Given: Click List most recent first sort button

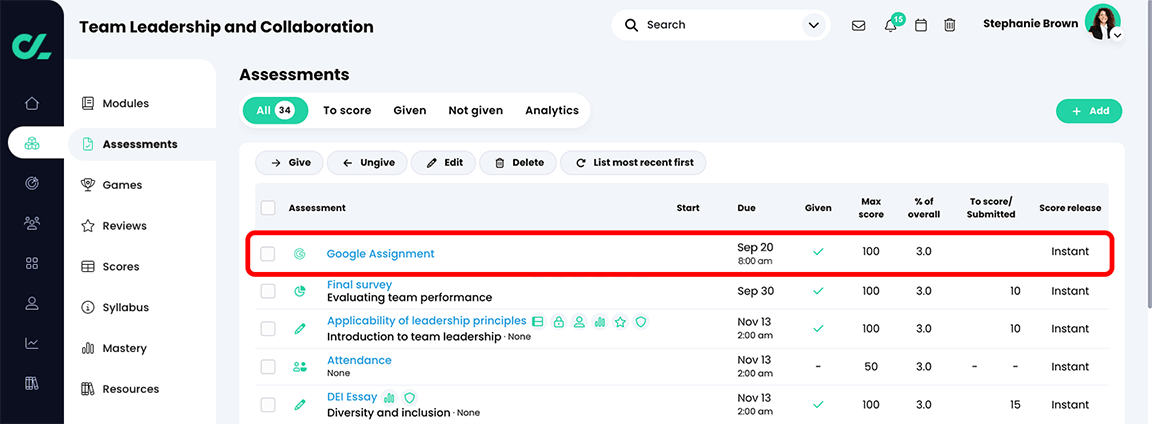Looking at the screenshot, I should click(633, 162).
